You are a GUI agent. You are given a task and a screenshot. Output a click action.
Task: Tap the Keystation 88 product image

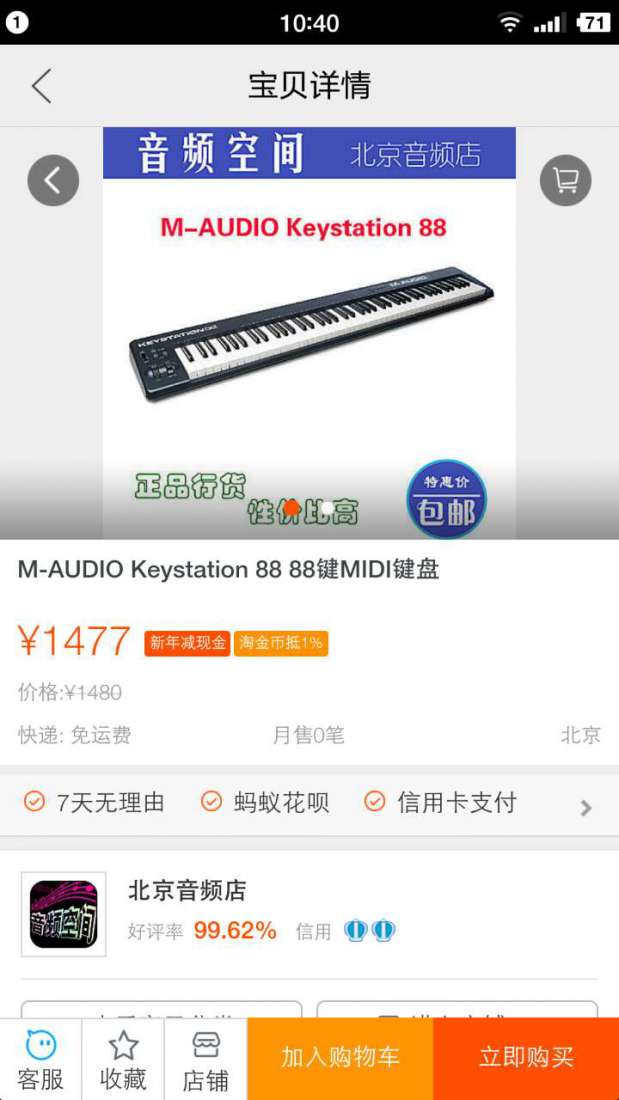[x=310, y=333]
